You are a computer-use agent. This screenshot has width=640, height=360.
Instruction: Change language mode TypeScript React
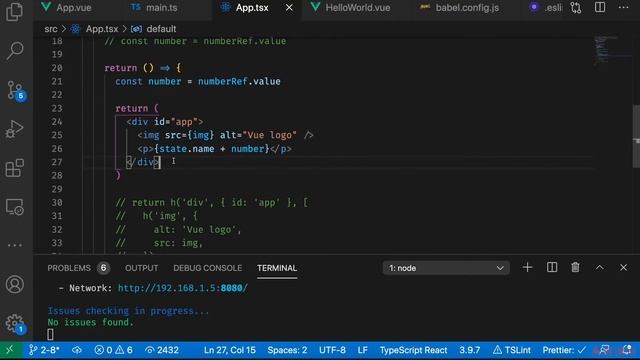(x=413, y=350)
